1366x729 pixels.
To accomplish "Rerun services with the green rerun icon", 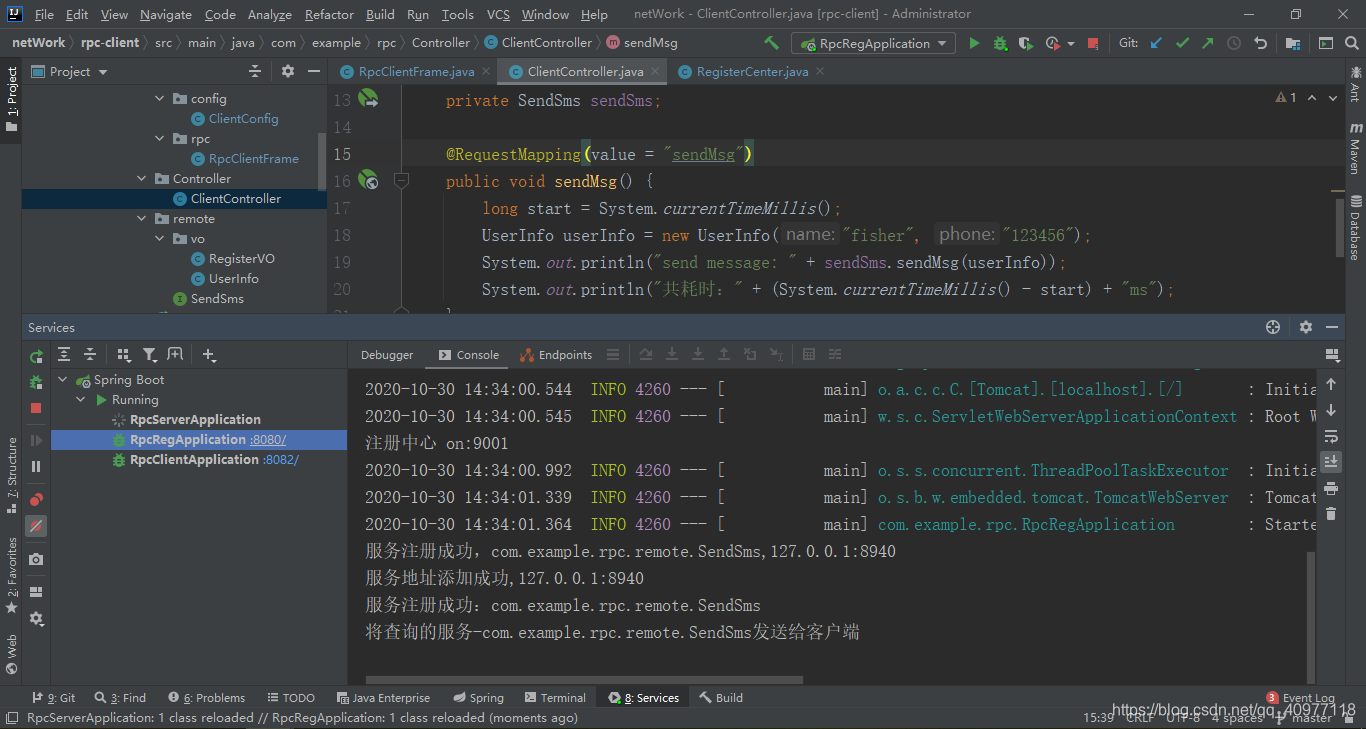I will click(x=36, y=356).
